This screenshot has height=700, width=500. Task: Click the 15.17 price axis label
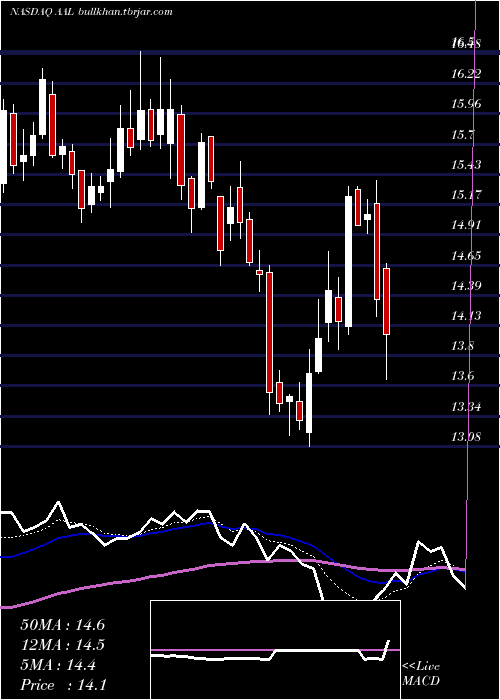pyautogui.click(x=466, y=195)
